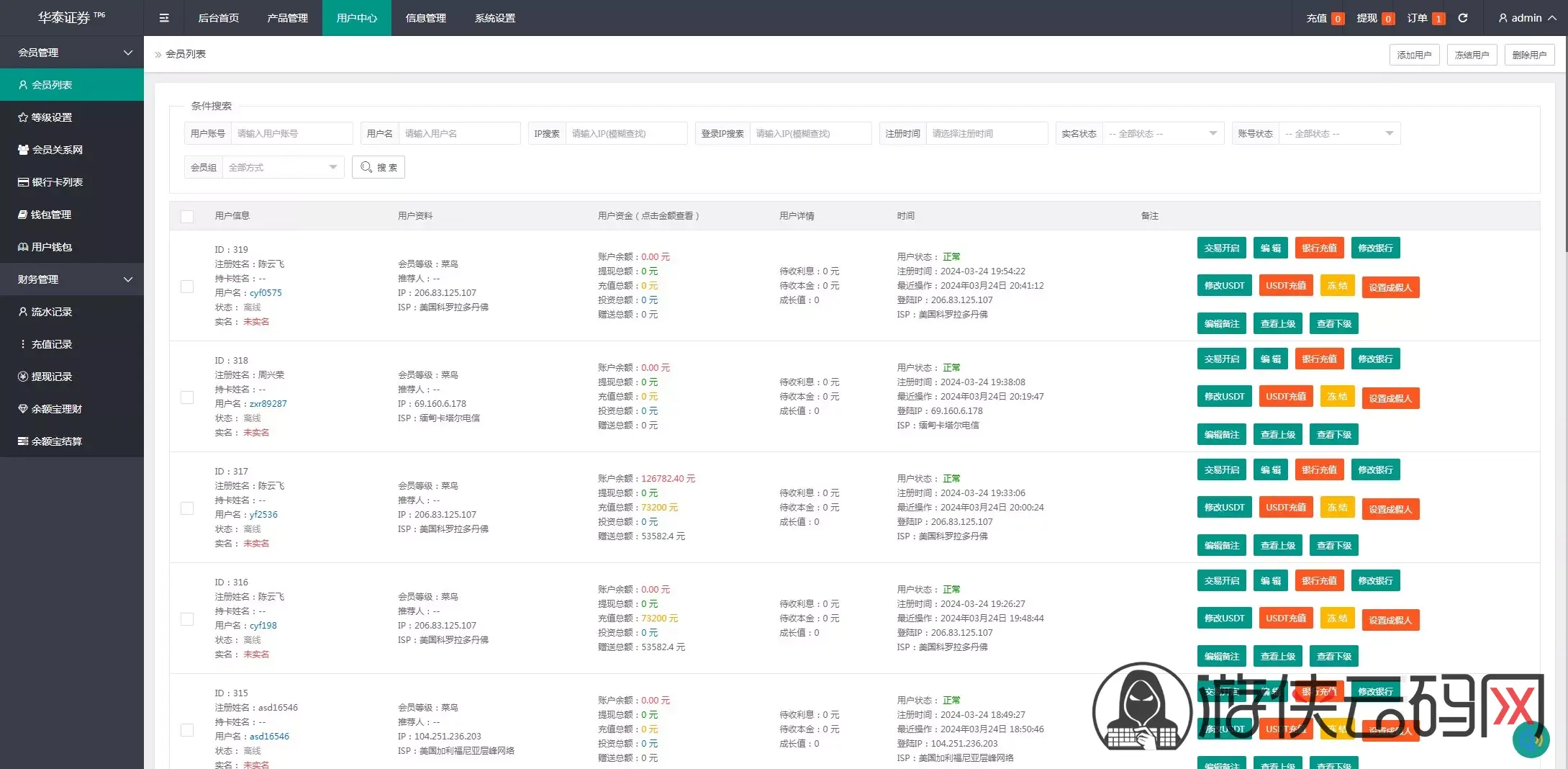This screenshot has height=769, width=1568.
Task: Focus the 用户名 search input
Action: [x=459, y=133]
